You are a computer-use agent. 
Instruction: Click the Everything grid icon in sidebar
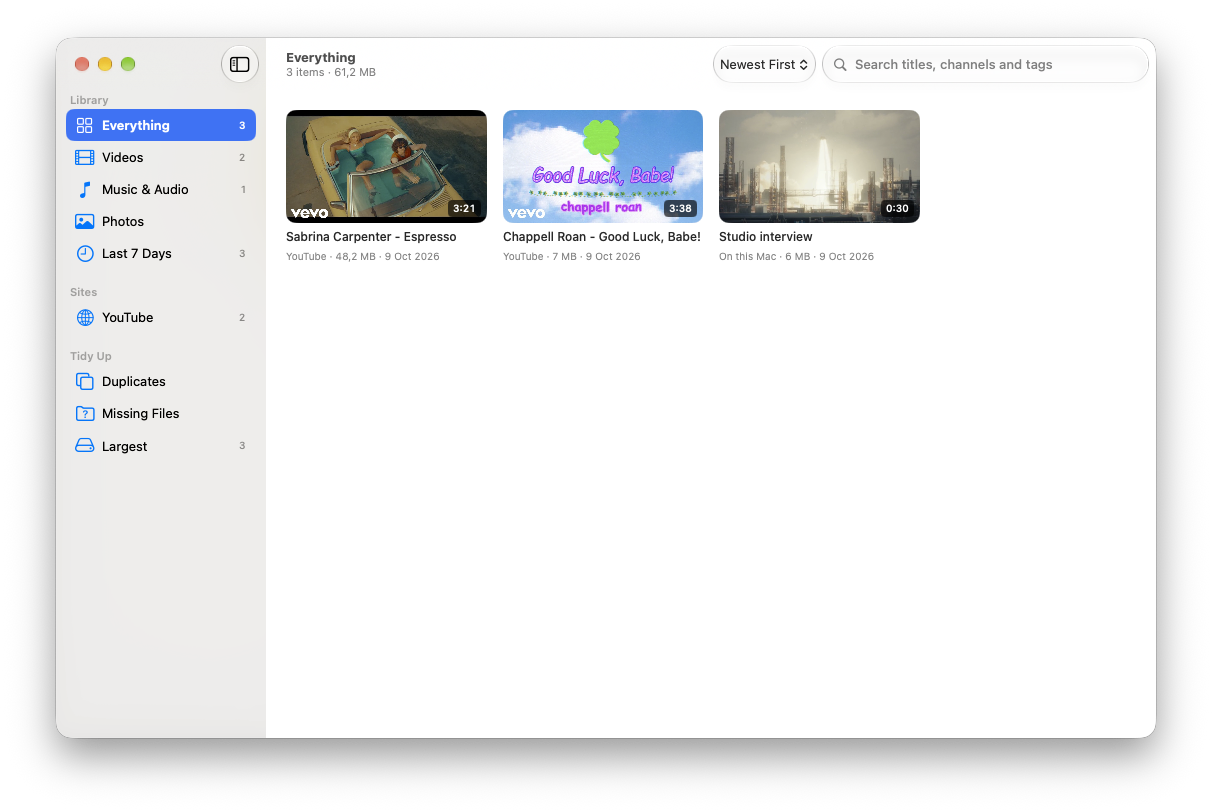coord(85,125)
